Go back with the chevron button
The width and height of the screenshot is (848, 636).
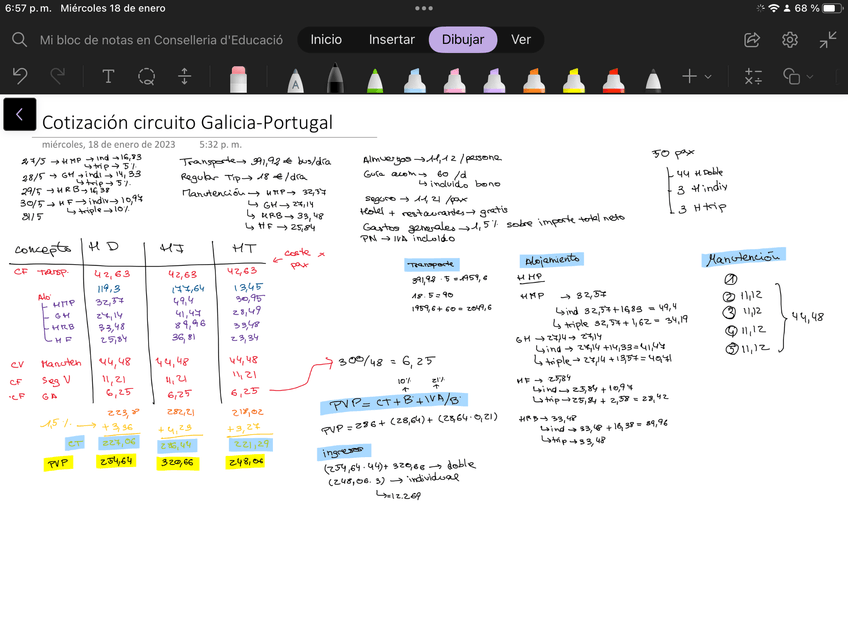(19, 114)
